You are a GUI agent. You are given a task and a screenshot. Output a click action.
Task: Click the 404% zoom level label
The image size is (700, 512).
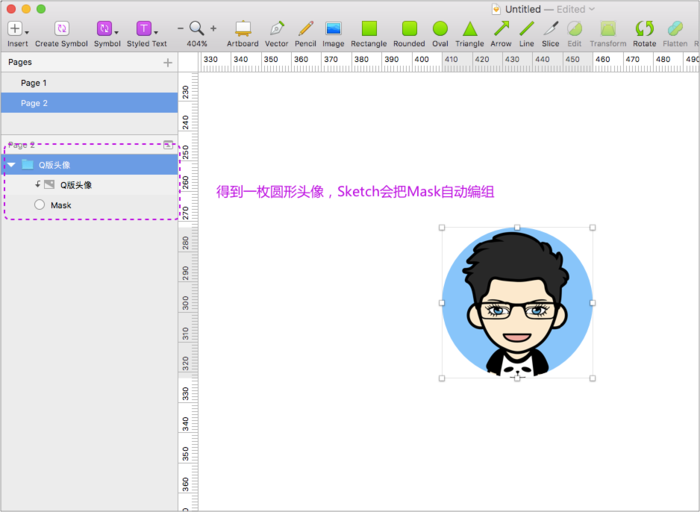pos(196,44)
